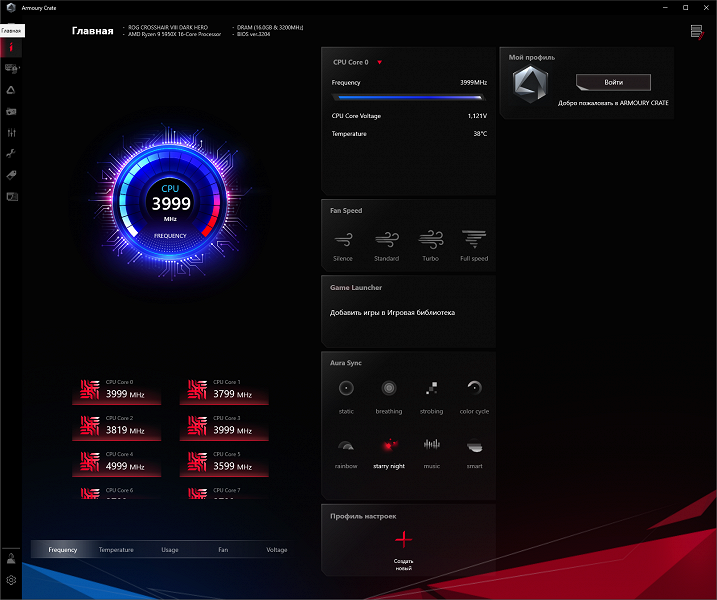Open the Game Library icon in sidebar
This screenshot has width=717, height=600.
[11, 111]
